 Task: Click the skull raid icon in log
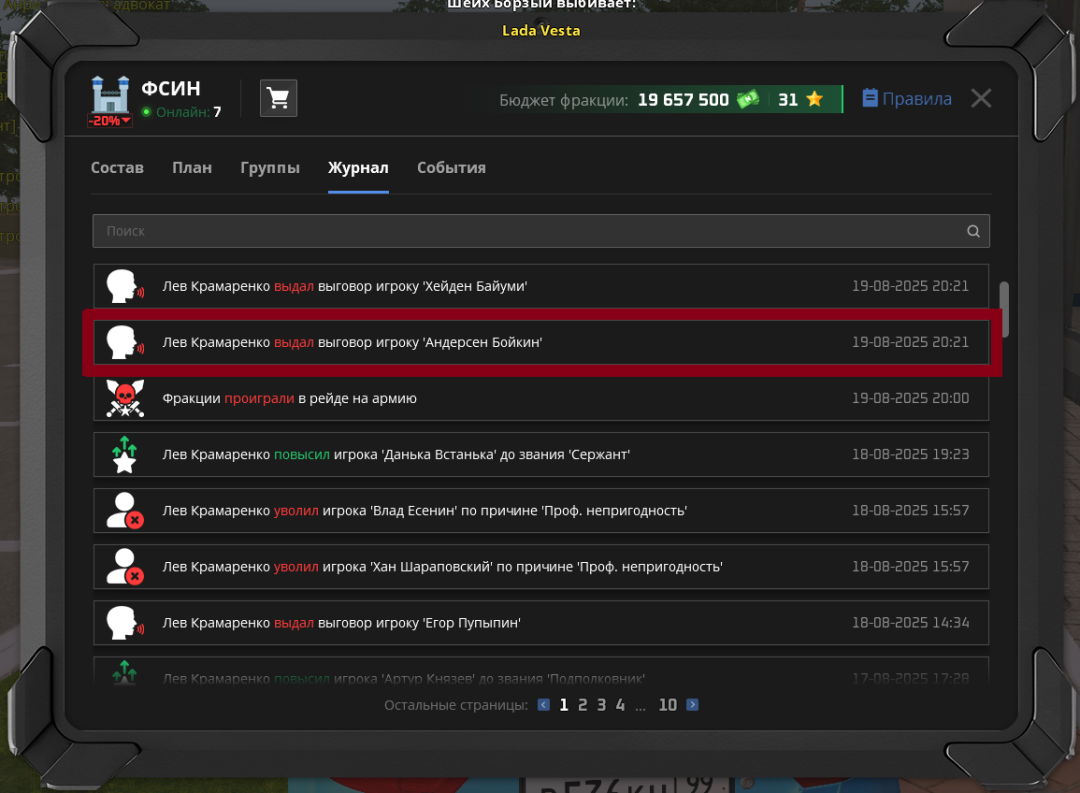click(124, 398)
